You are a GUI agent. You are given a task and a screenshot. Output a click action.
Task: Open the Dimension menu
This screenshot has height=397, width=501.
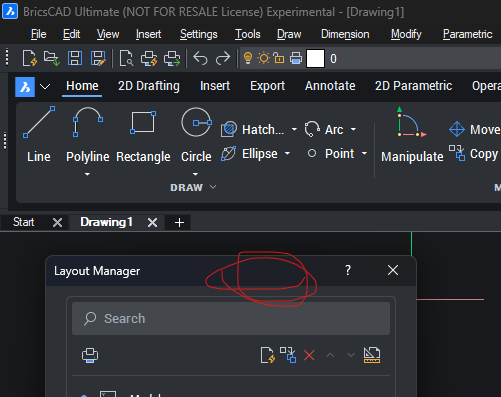(345, 34)
